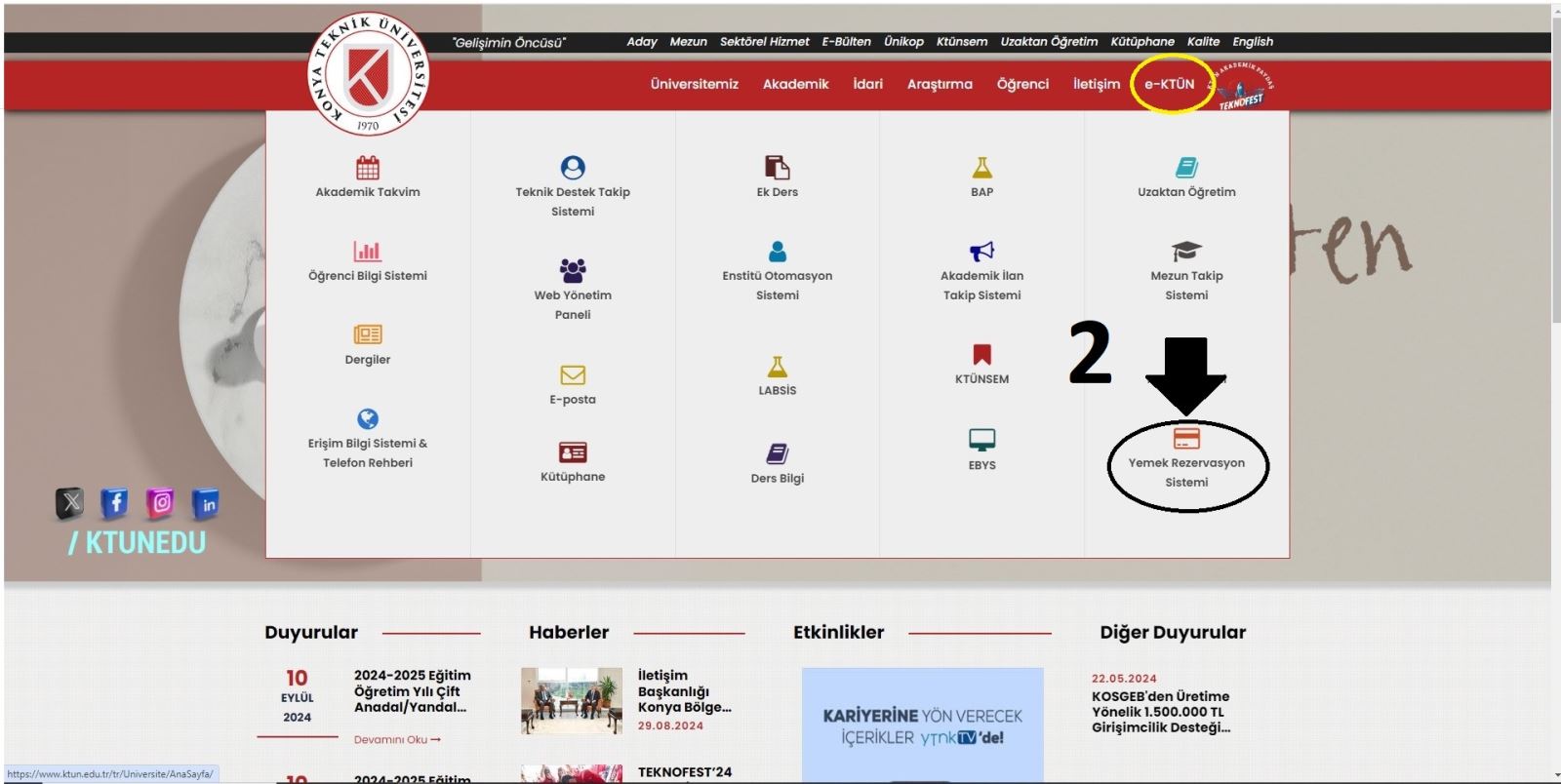This screenshot has width=1561, height=784.
Task: Click the Devamını Oku link
Action: click(x=397, y=740)
